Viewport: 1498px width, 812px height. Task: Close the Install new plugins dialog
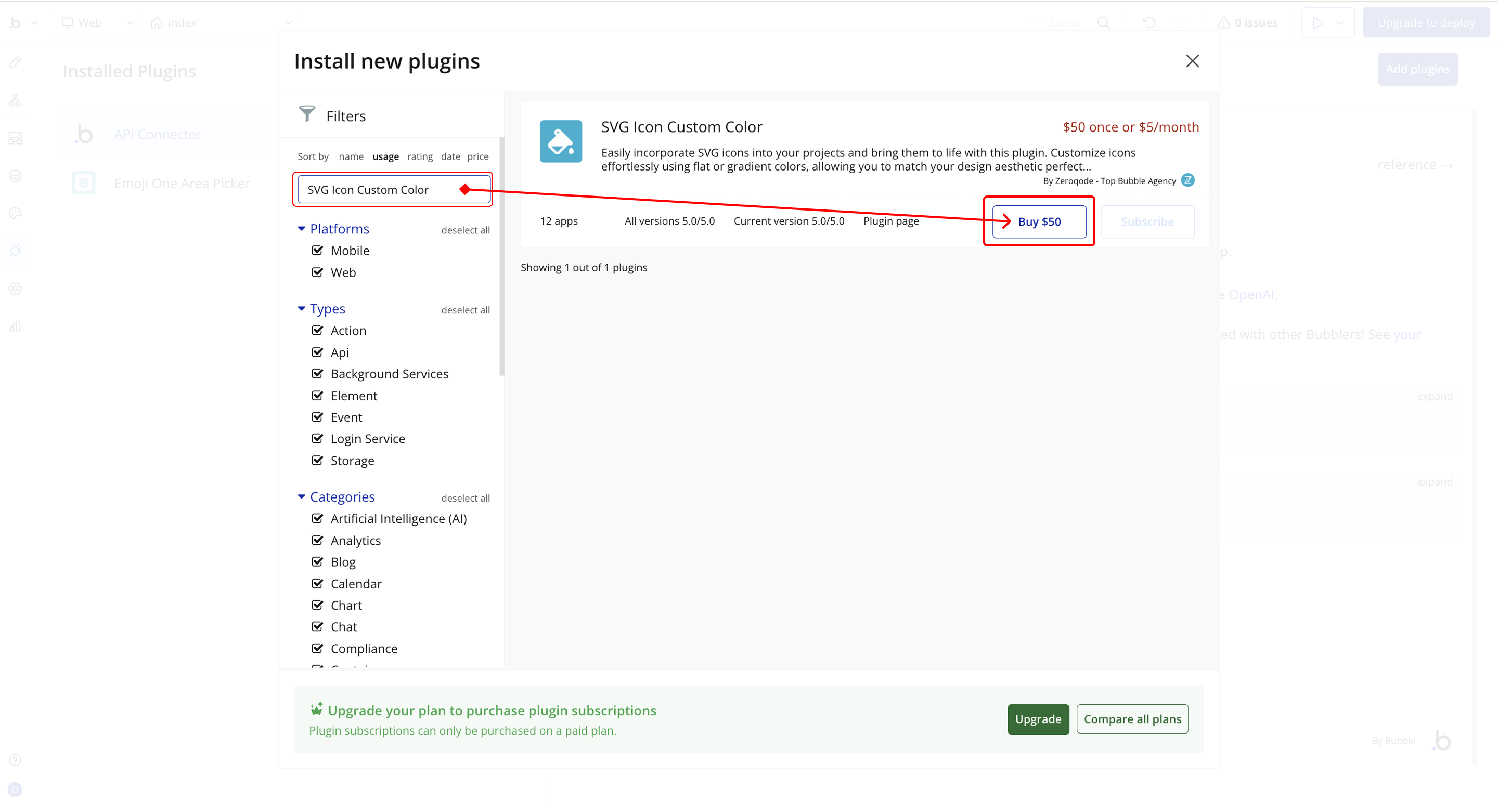pos(1192,61)
